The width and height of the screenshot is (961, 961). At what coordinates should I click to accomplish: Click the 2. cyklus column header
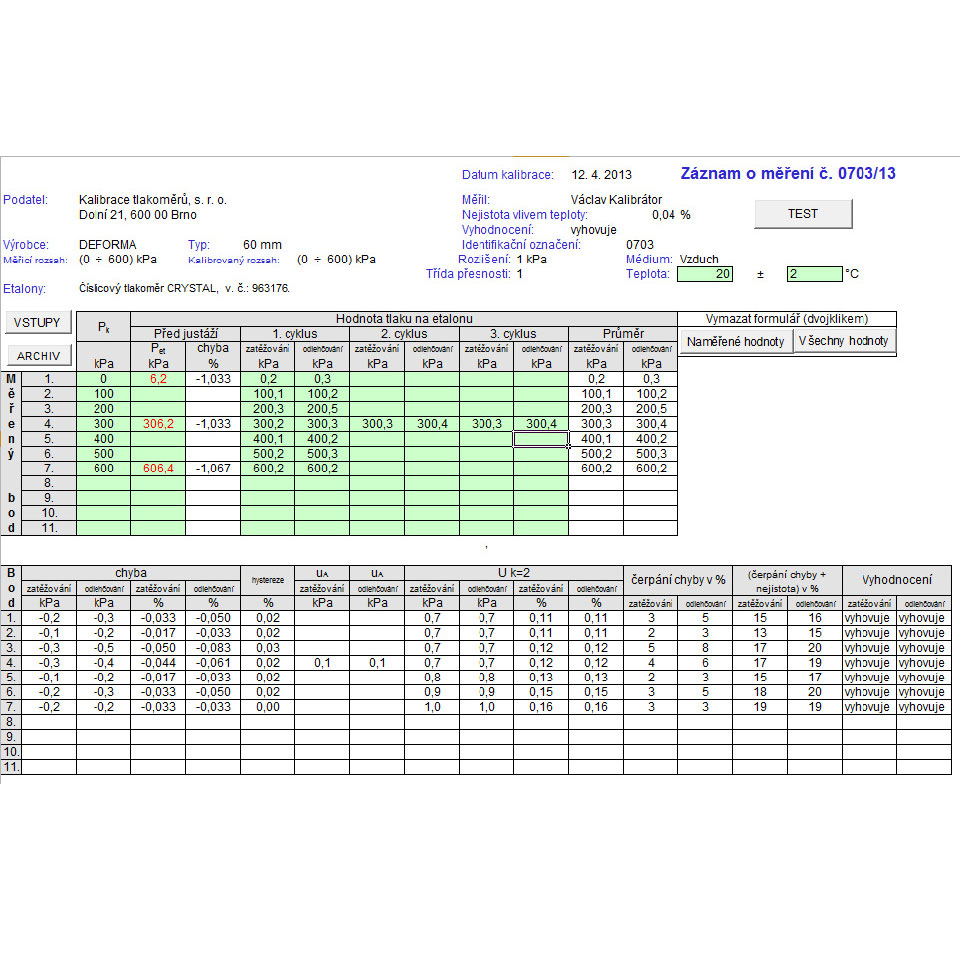[x=404, y=333]
